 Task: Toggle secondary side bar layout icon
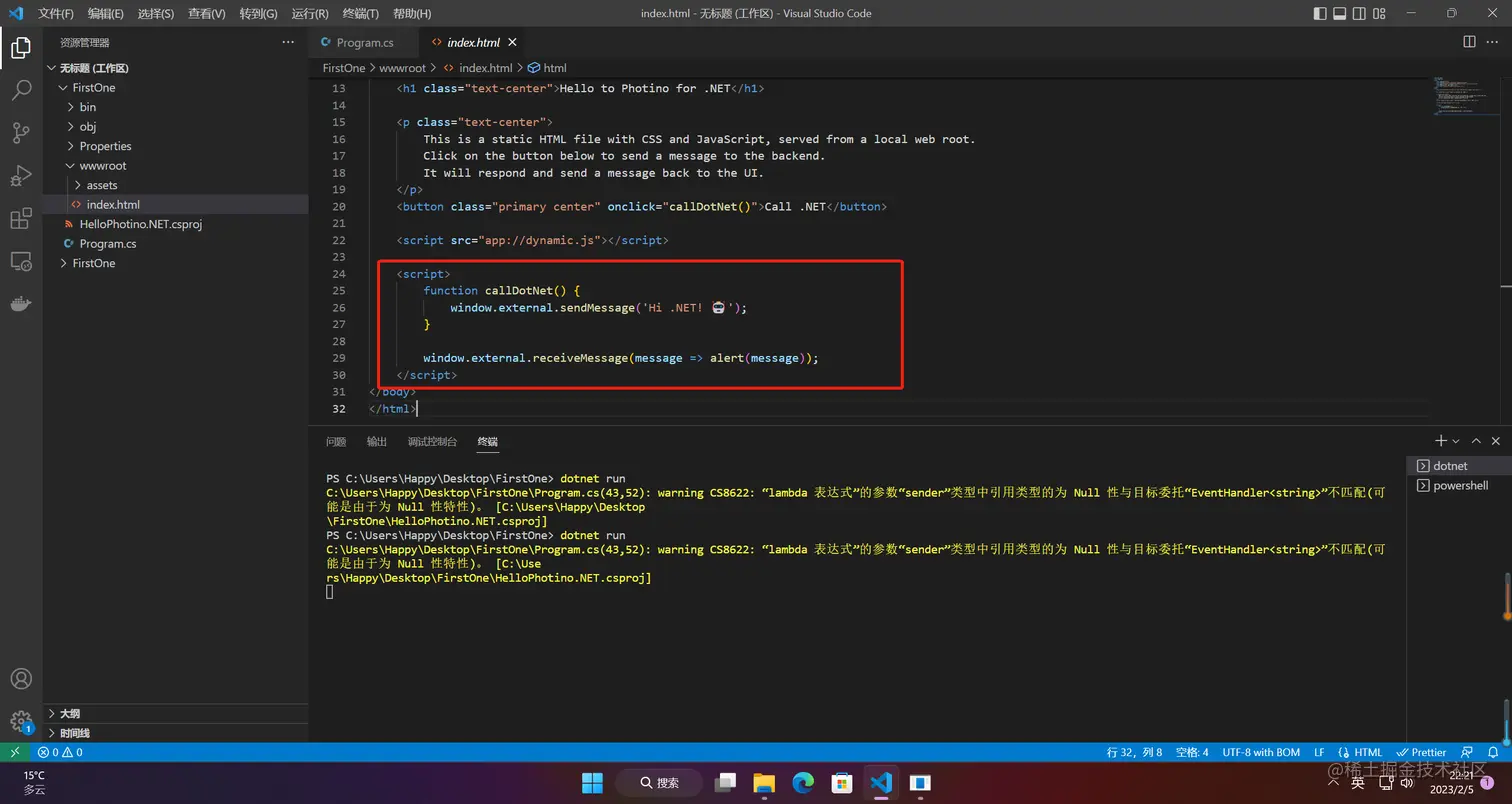click(x=1360, y=13)
